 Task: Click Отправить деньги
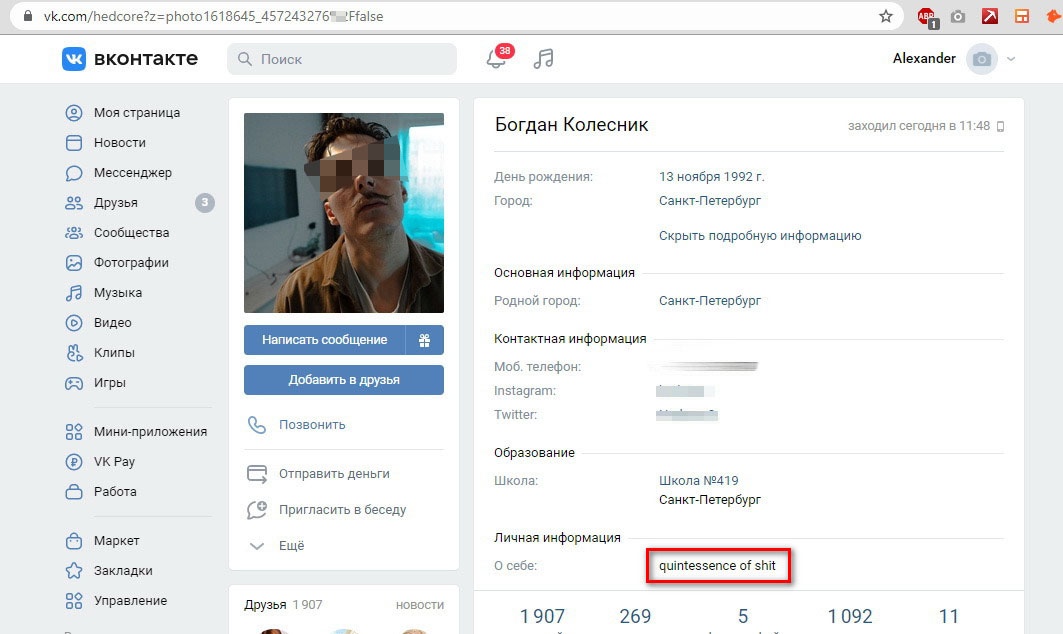point(334,473)
